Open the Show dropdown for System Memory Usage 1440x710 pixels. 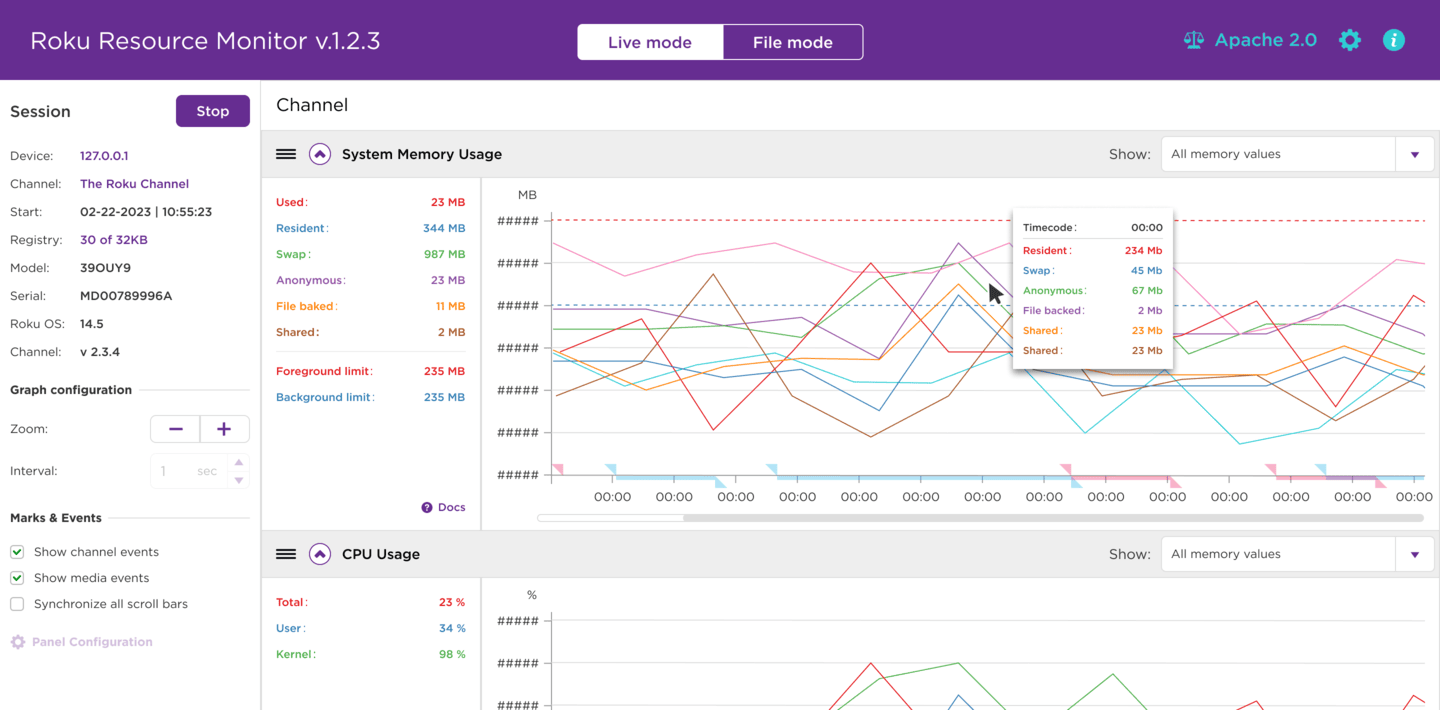[1415, 154]
